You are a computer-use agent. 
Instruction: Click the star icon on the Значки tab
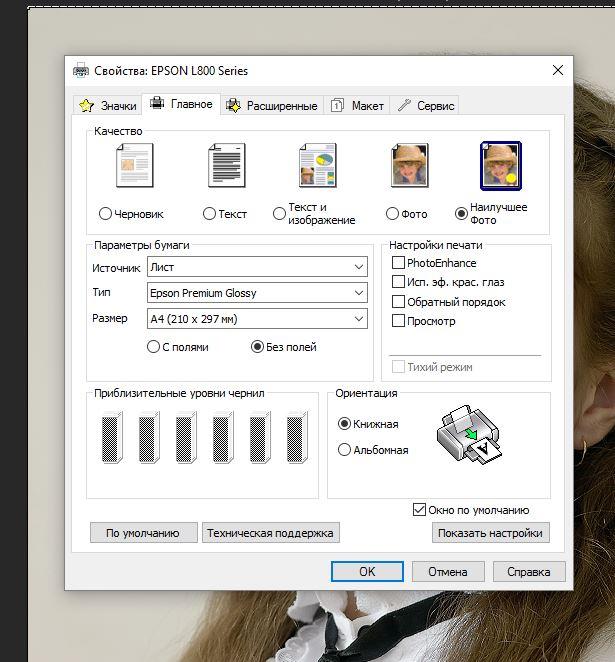tap(87, 106)
